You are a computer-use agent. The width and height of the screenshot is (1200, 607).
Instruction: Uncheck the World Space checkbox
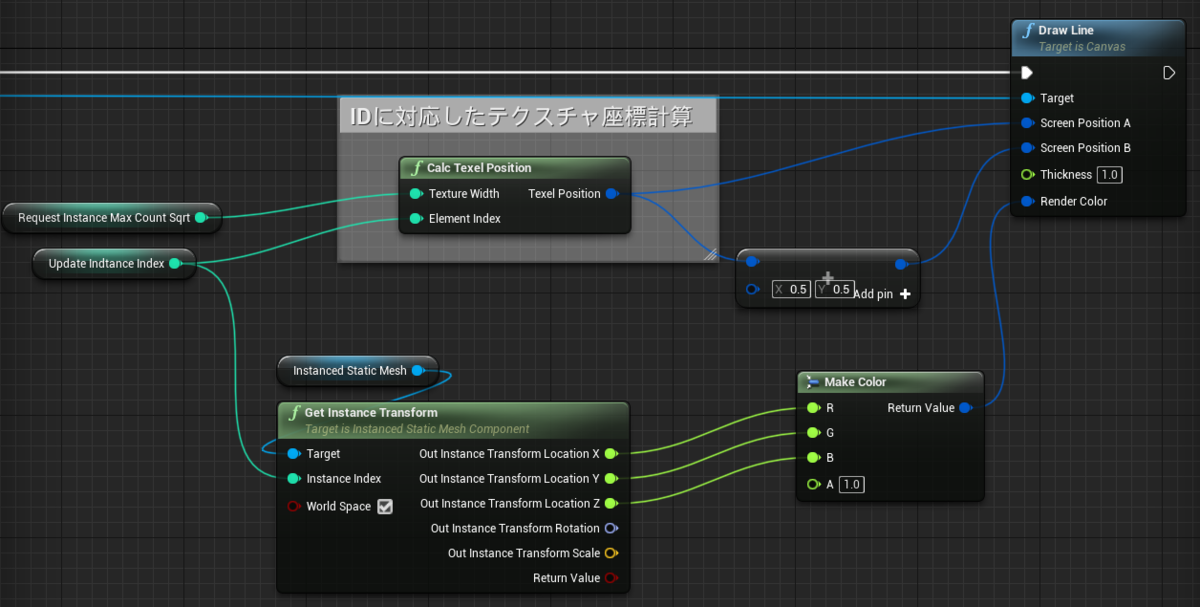coord(385,506)
